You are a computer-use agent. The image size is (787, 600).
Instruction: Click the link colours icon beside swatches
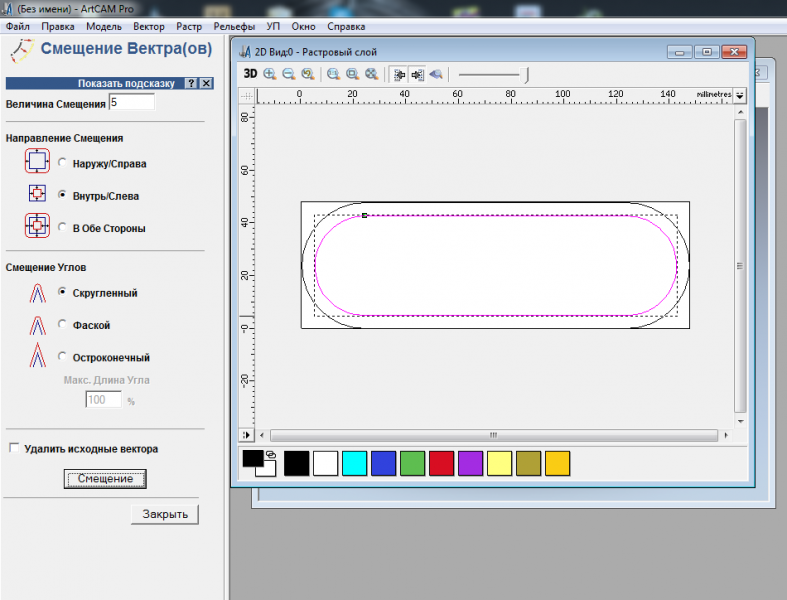click(x=271, y=454)
